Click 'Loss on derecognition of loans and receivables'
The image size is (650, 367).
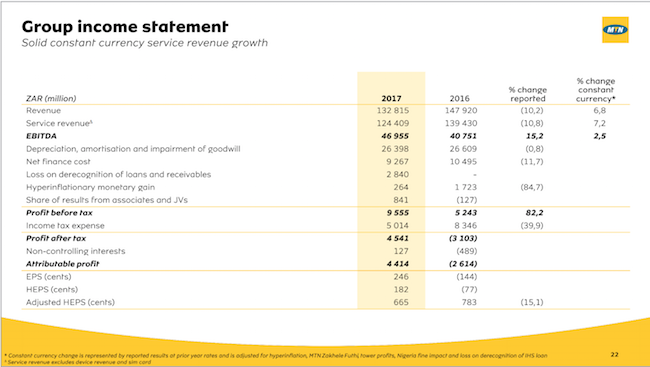click(118, 175)
